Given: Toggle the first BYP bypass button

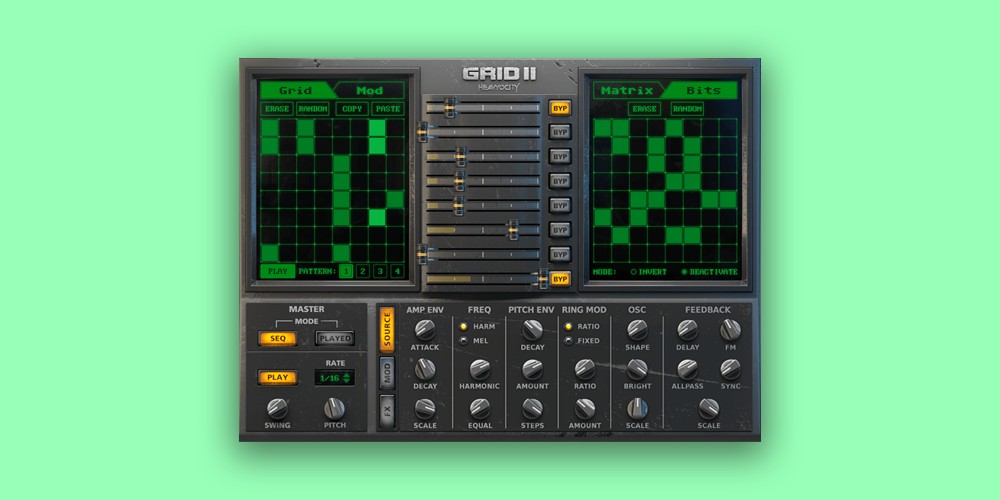Looking at the screenshot, I should pos(560,108).
